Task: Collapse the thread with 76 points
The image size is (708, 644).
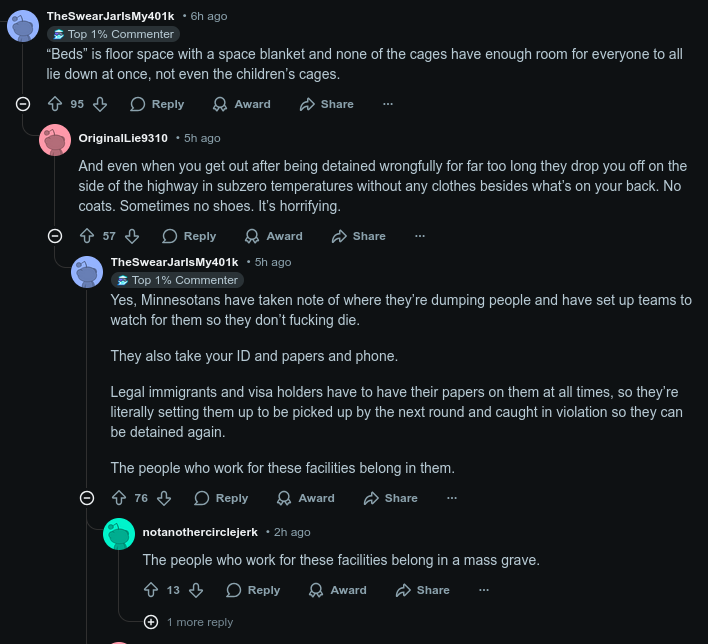Action: click(x=87, y=498)
